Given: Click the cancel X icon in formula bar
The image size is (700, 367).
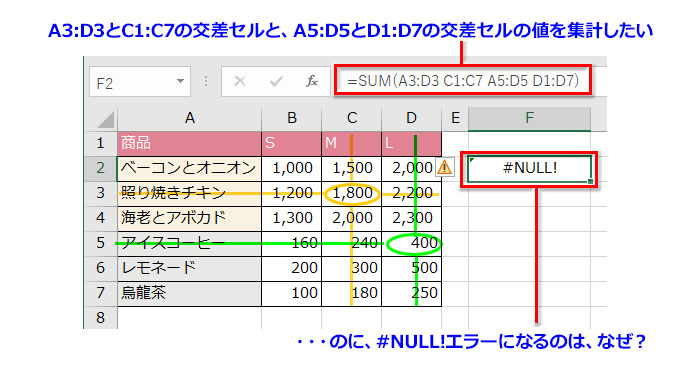Looking at the screenshot, I should click(240, 81).
